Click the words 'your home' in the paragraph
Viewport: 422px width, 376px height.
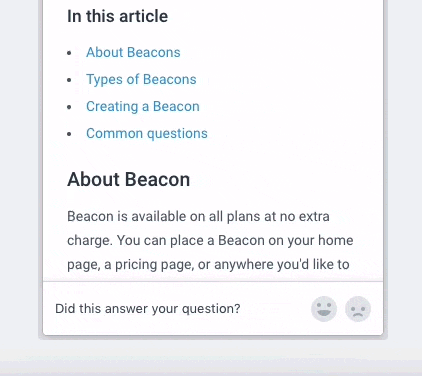pos(321,240)
